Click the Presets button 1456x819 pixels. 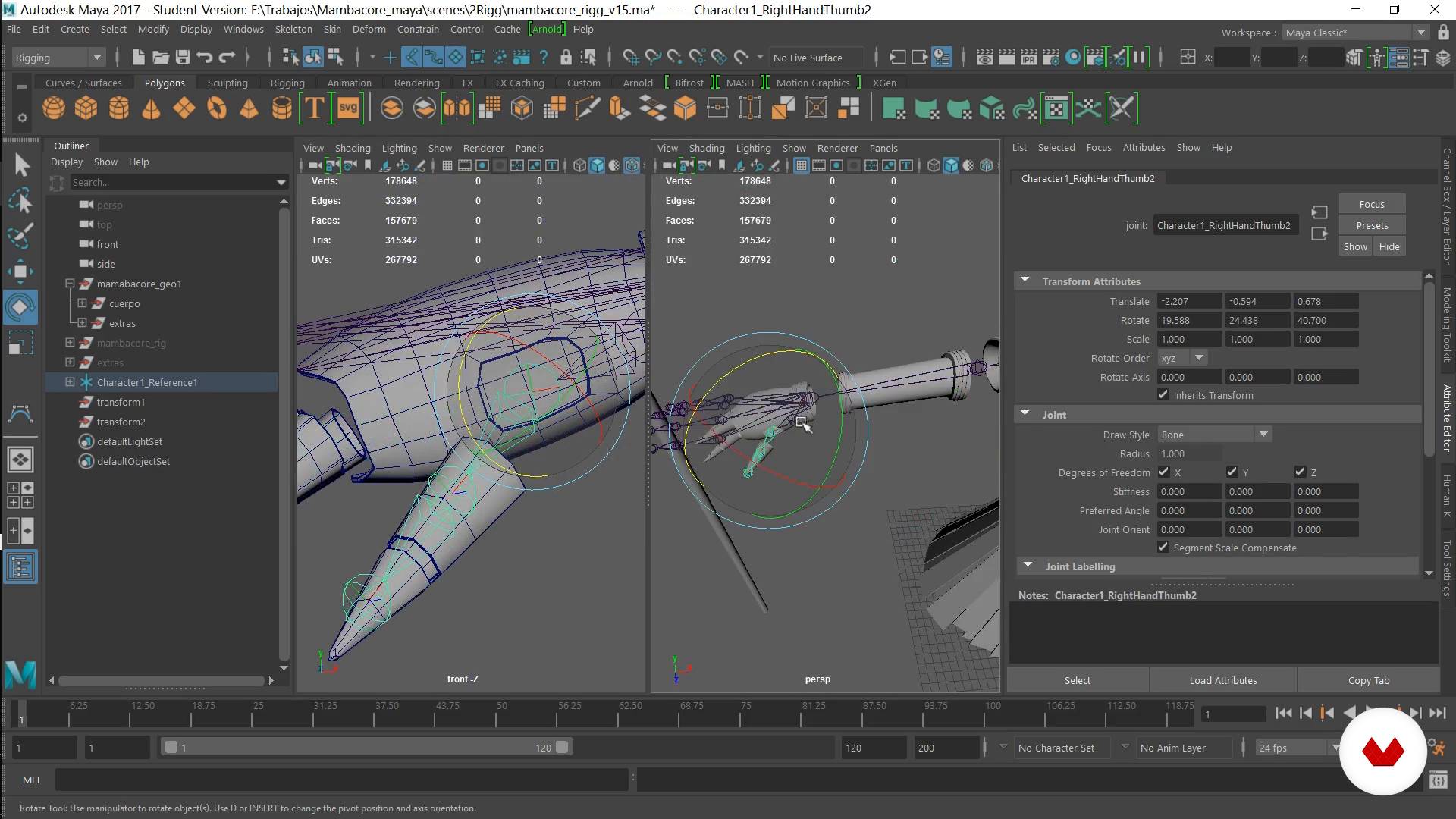[1372, 225]
